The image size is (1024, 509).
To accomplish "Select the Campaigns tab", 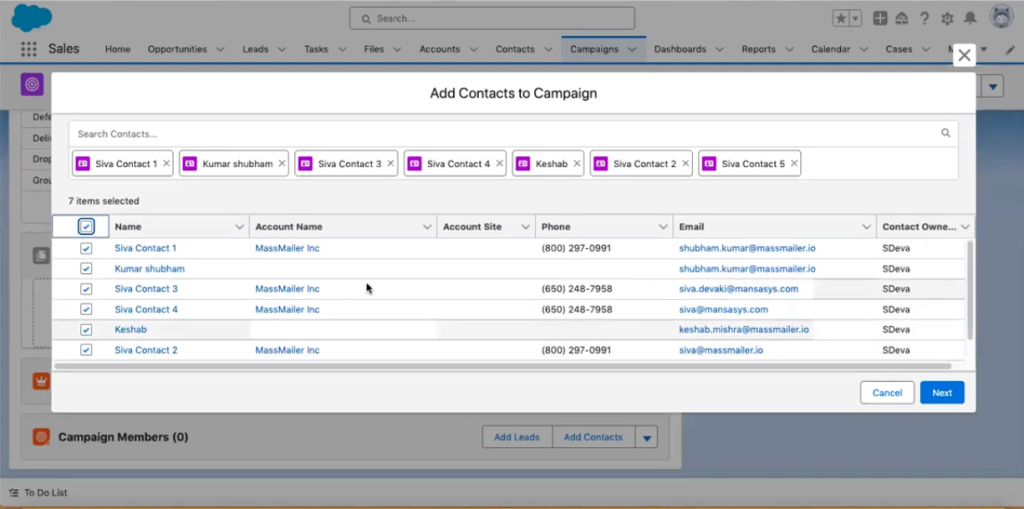I will click(x=594, y=49).
